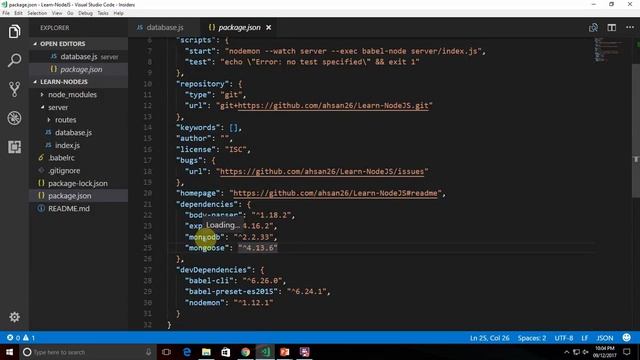Open the File menu

(6, 13)
